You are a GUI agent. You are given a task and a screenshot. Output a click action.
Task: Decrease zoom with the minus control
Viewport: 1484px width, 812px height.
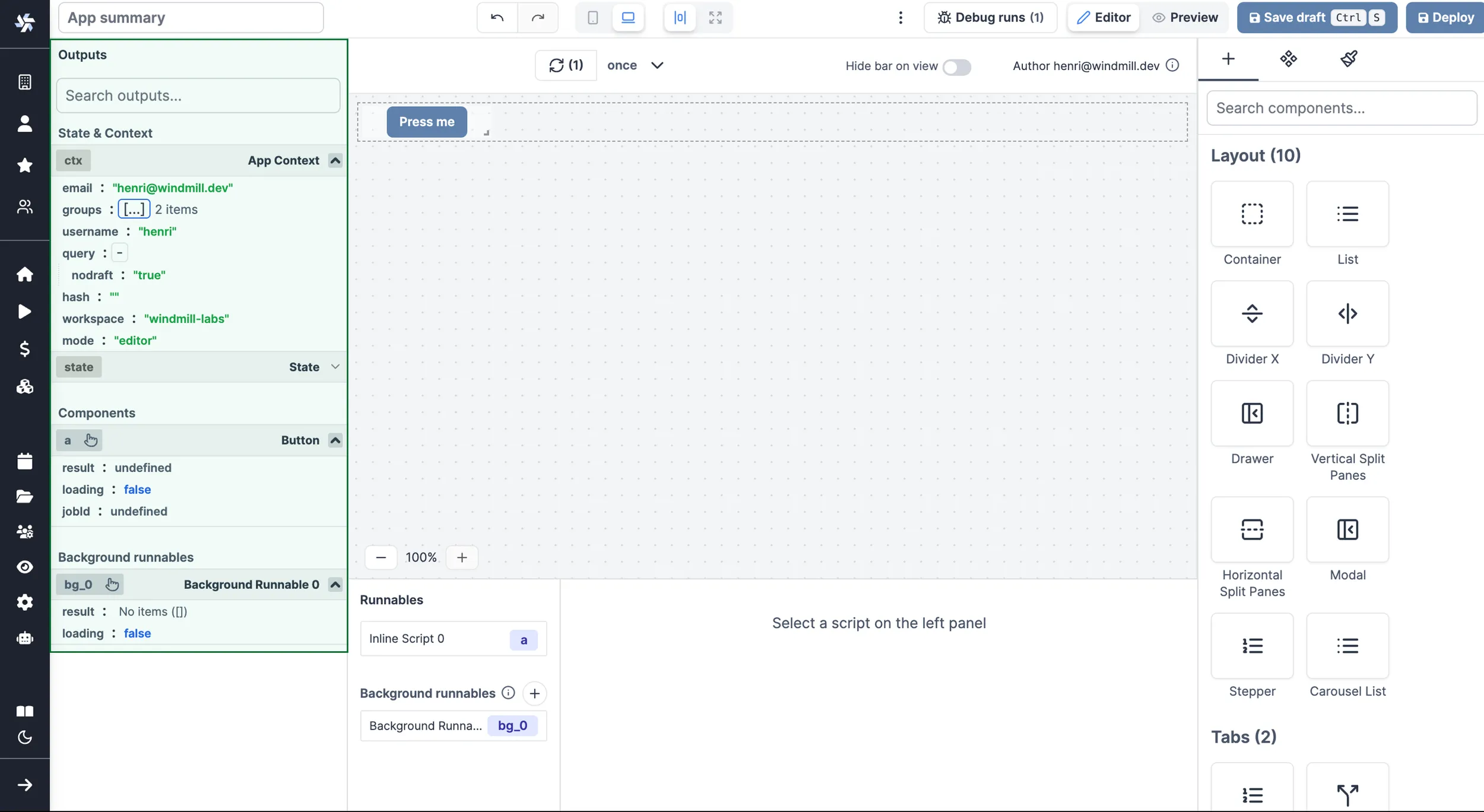pyautogui.click(x=380, y=557)
